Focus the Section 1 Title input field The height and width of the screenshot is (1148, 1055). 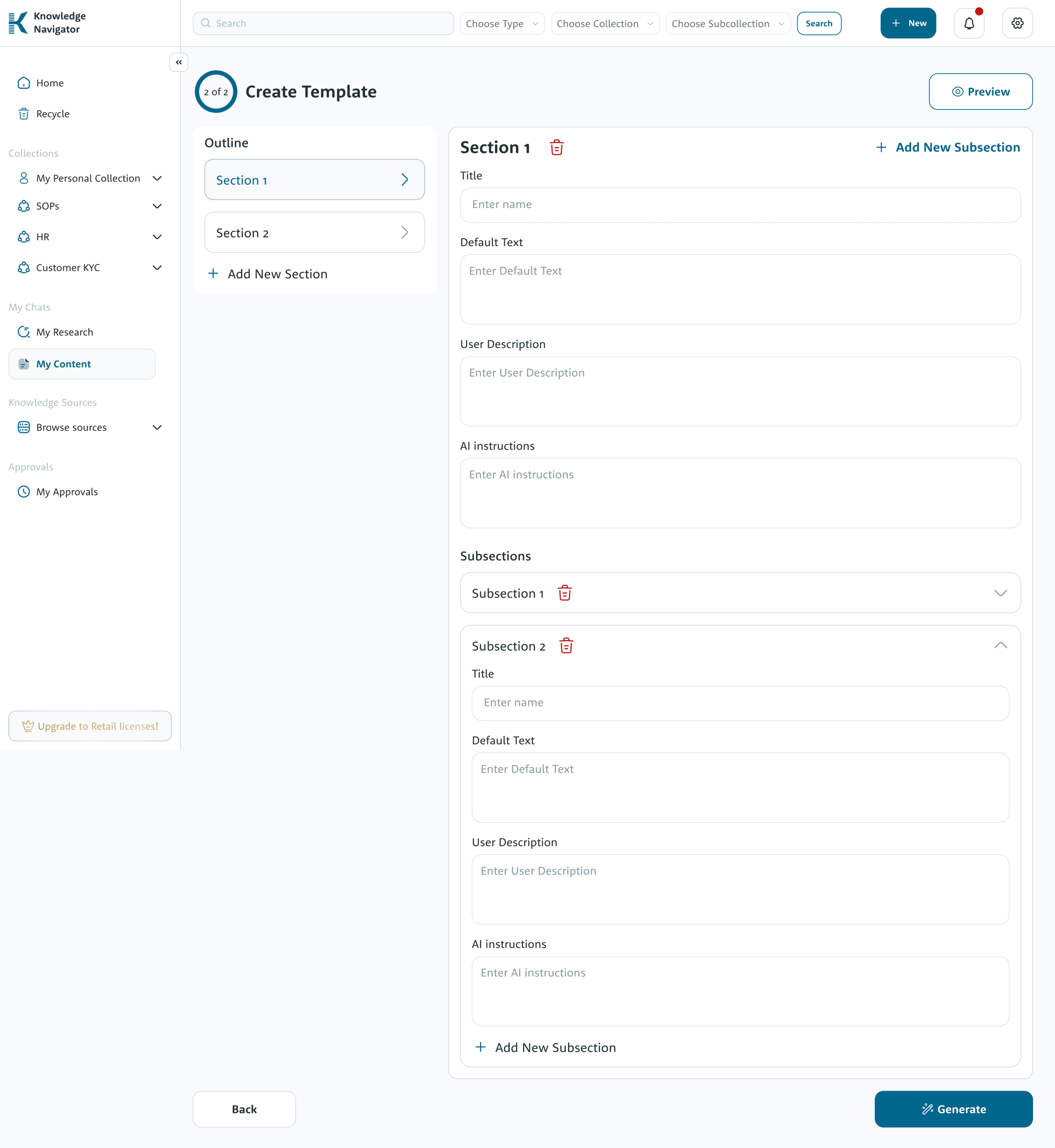coord(740,205)
